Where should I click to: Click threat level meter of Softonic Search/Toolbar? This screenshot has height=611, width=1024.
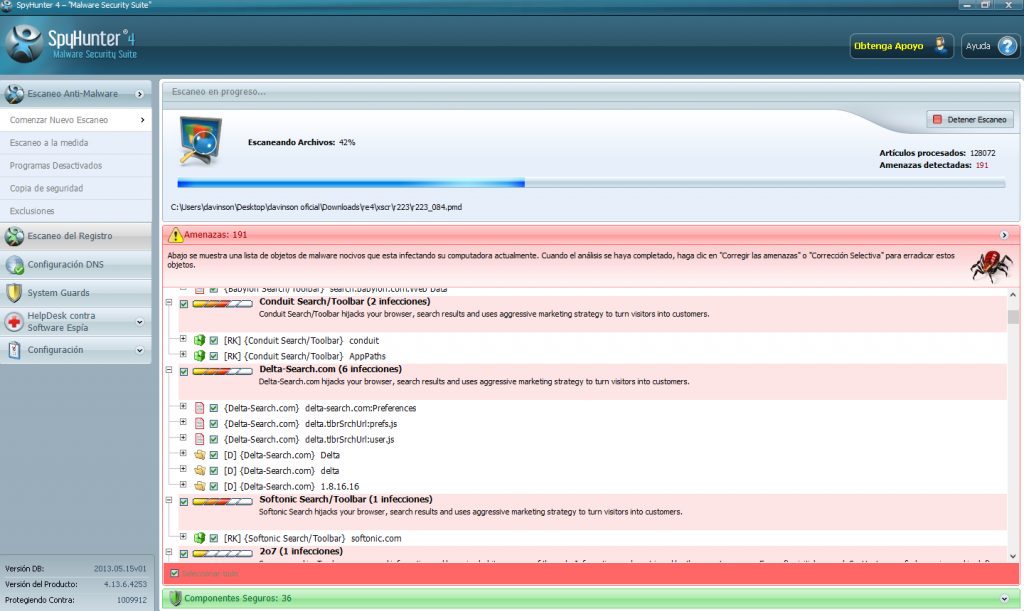[222, 501]
